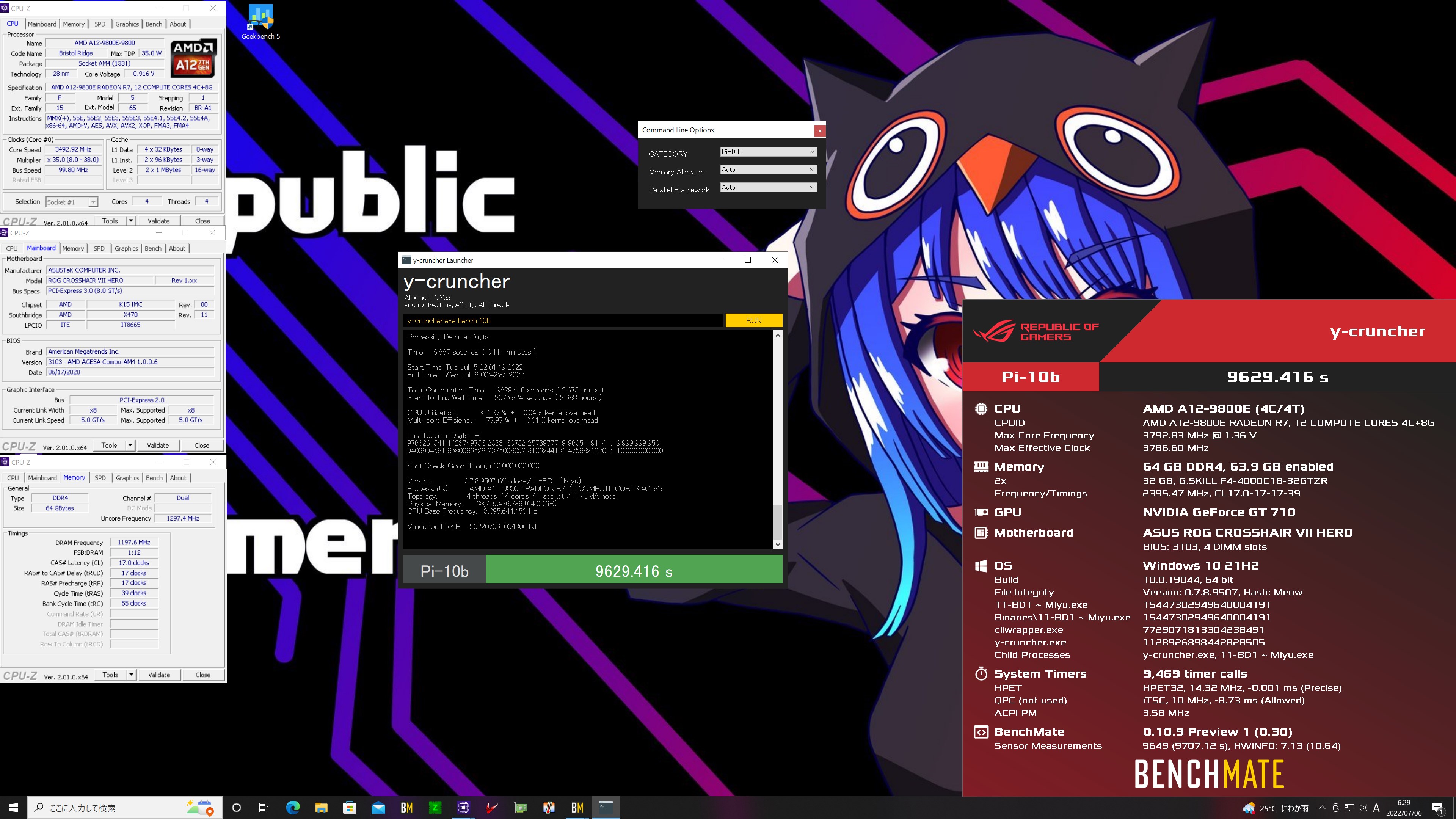Open the Memory Allocator dropdown

[768, 169]
